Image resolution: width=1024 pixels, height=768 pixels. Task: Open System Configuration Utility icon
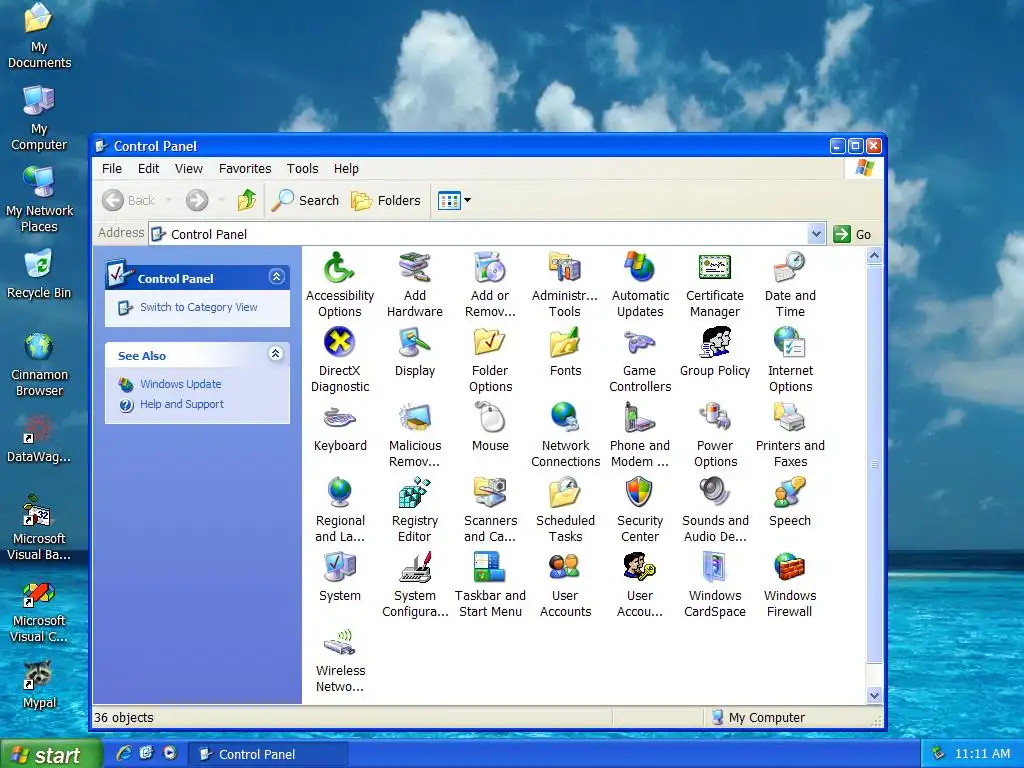click(415, 568)
